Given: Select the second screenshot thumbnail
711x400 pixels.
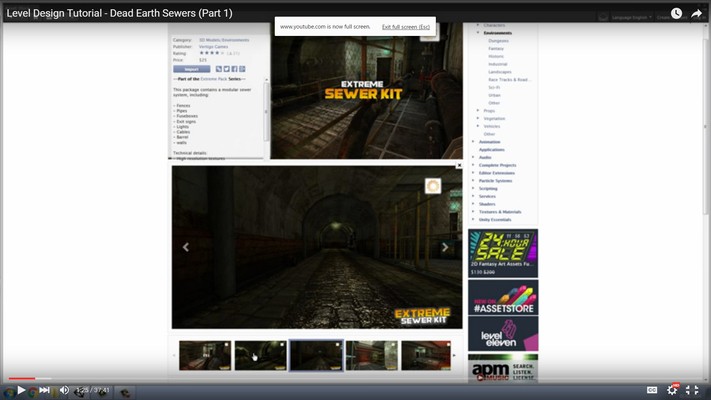Looking at the screenshot, I should tap(261, 356).
